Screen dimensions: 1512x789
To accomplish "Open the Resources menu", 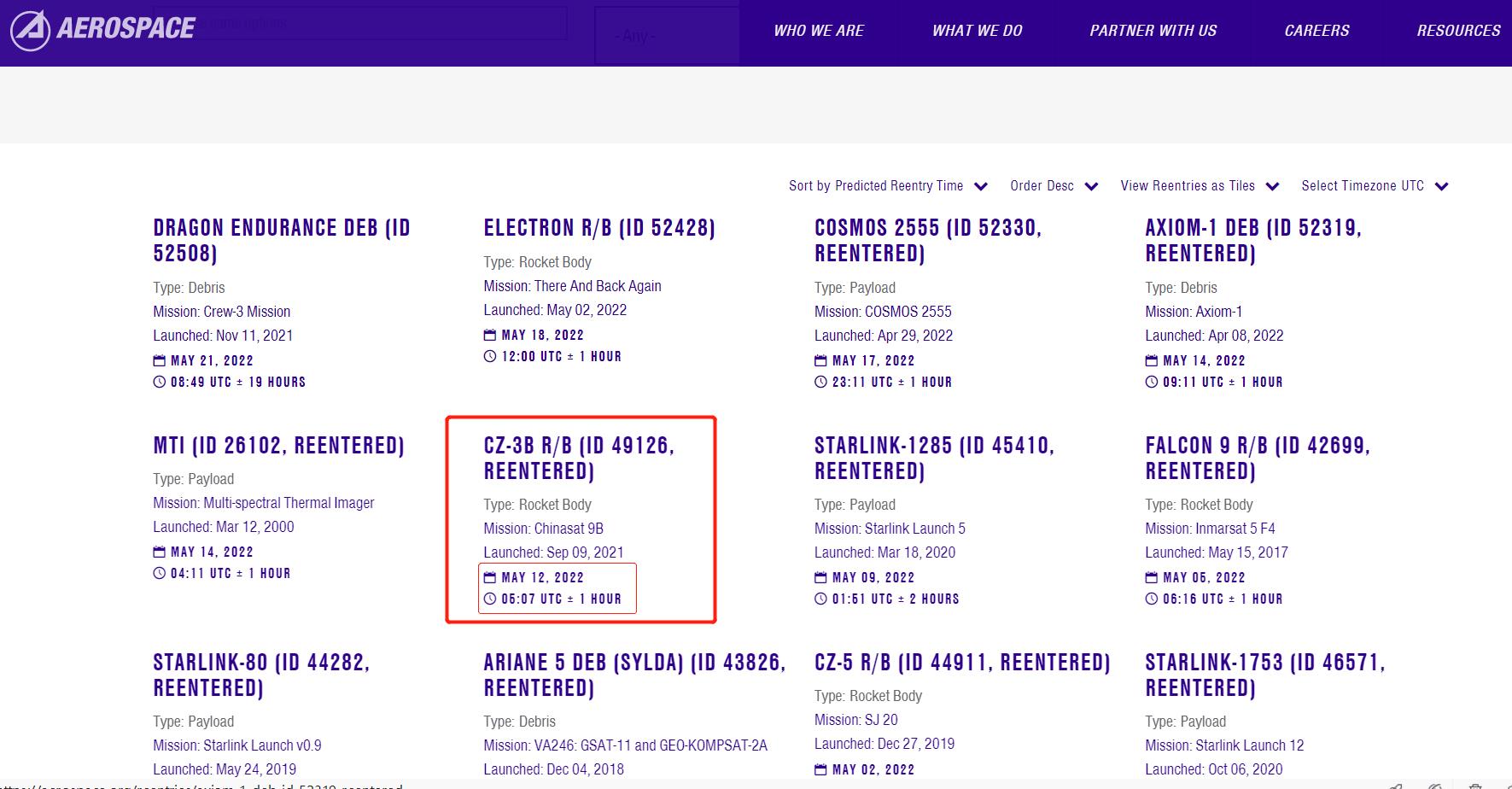I will pos(1459,31).
